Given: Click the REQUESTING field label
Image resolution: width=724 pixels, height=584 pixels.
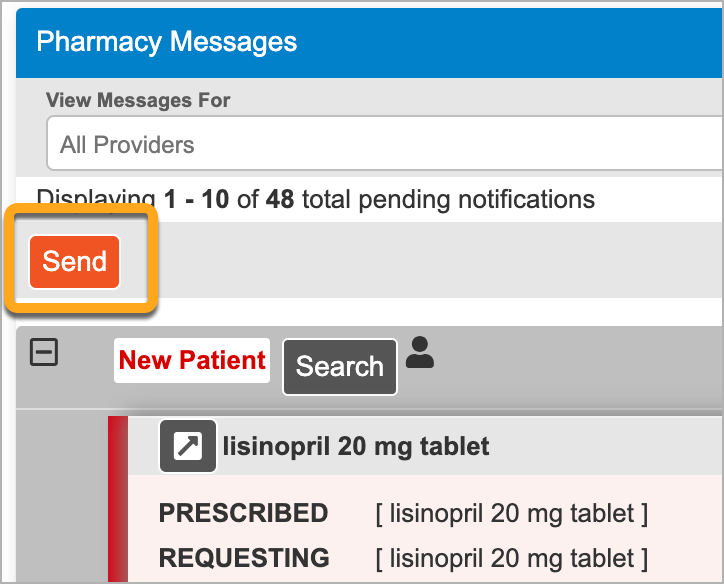Looking at the screenshot, I should tap(244, 558).
